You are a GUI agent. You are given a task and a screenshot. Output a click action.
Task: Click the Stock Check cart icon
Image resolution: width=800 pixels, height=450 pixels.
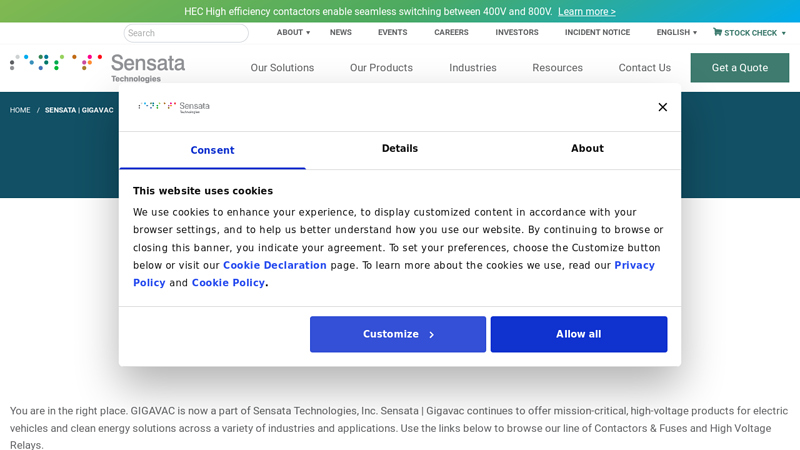[717, 32]
